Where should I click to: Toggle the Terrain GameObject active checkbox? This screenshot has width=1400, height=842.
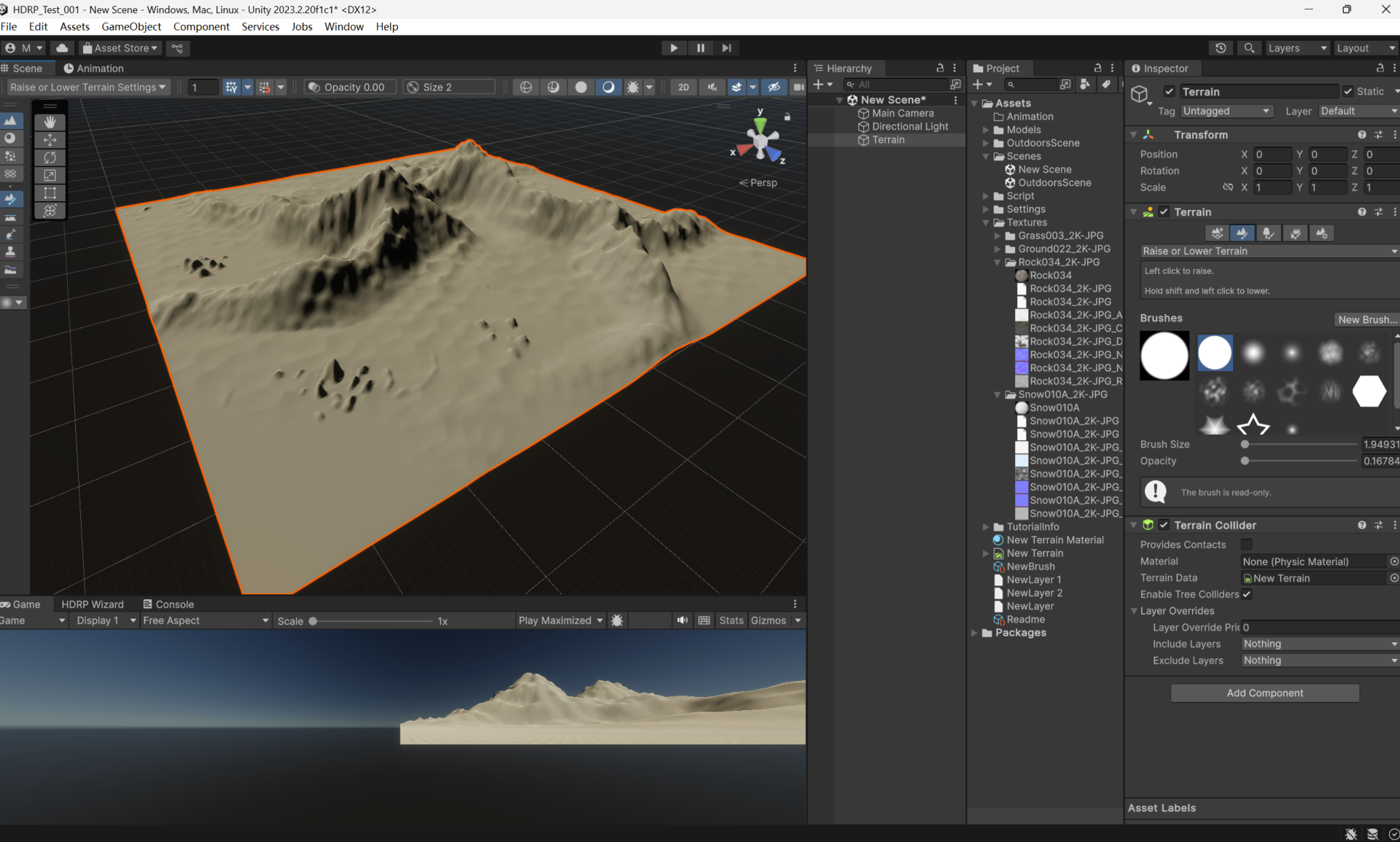1169,92
